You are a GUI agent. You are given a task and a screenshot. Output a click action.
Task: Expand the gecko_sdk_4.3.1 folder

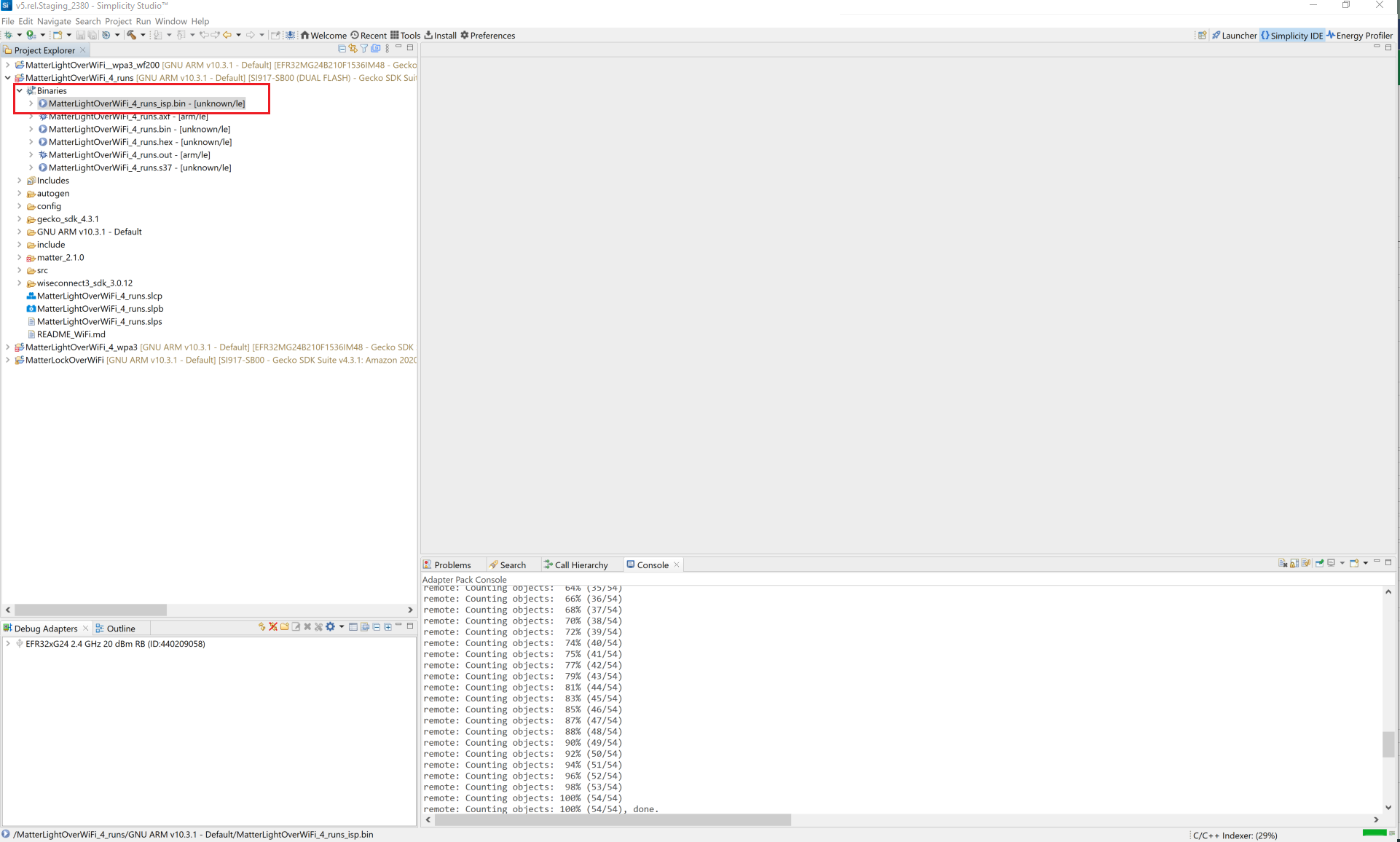pos(20,219)
